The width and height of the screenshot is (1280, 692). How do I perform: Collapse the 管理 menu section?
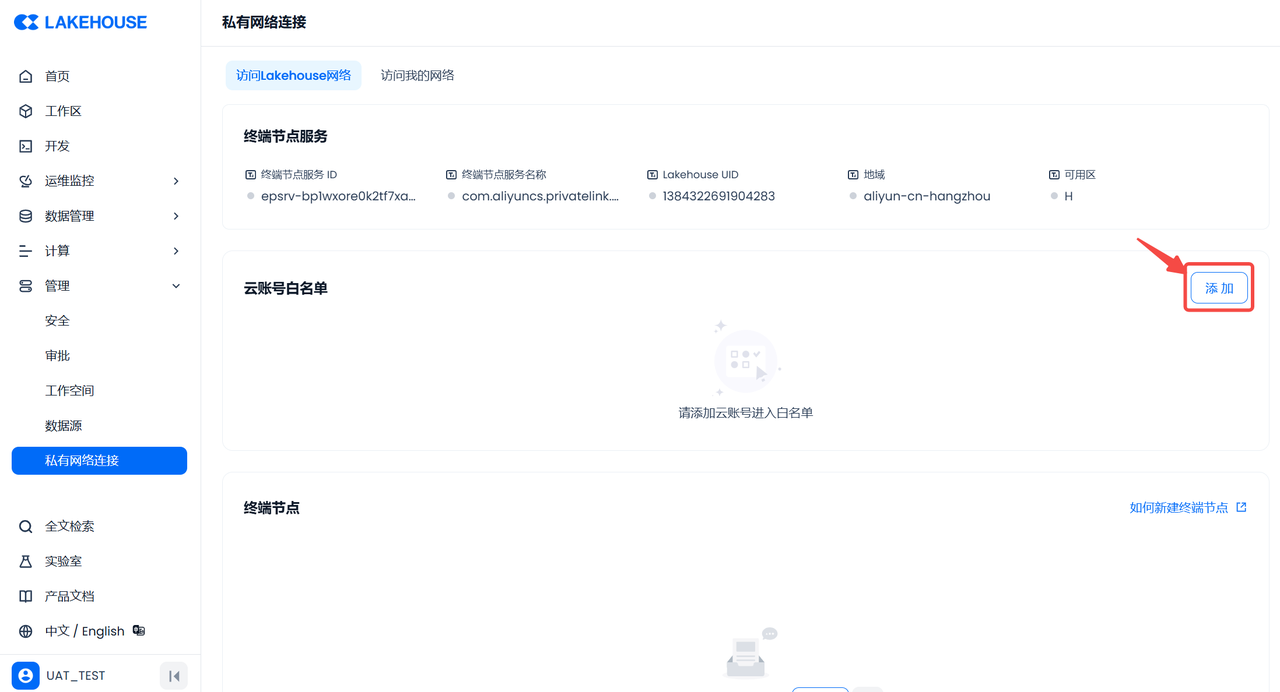(176, 286)
